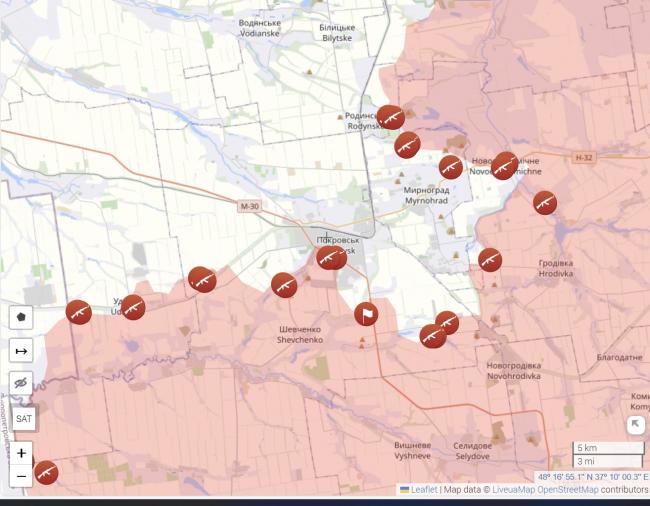Open the LiveuaMap link
650x506 pixels.
coord(517,490)
